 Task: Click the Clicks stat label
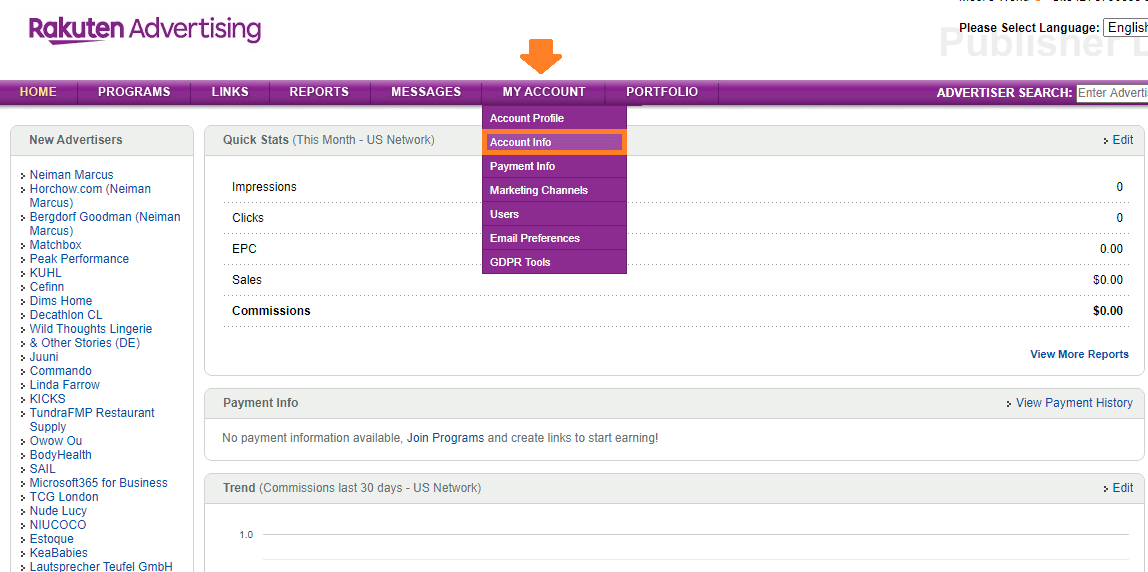click(247, 218)
